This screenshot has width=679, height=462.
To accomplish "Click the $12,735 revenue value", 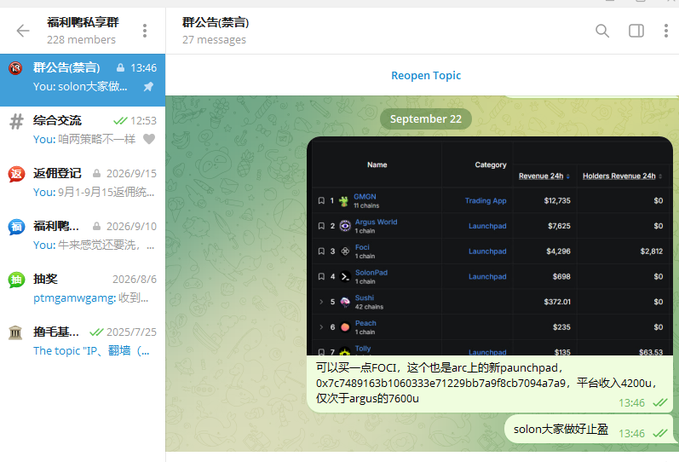I will pyautogui.click(x=557, y=200).
